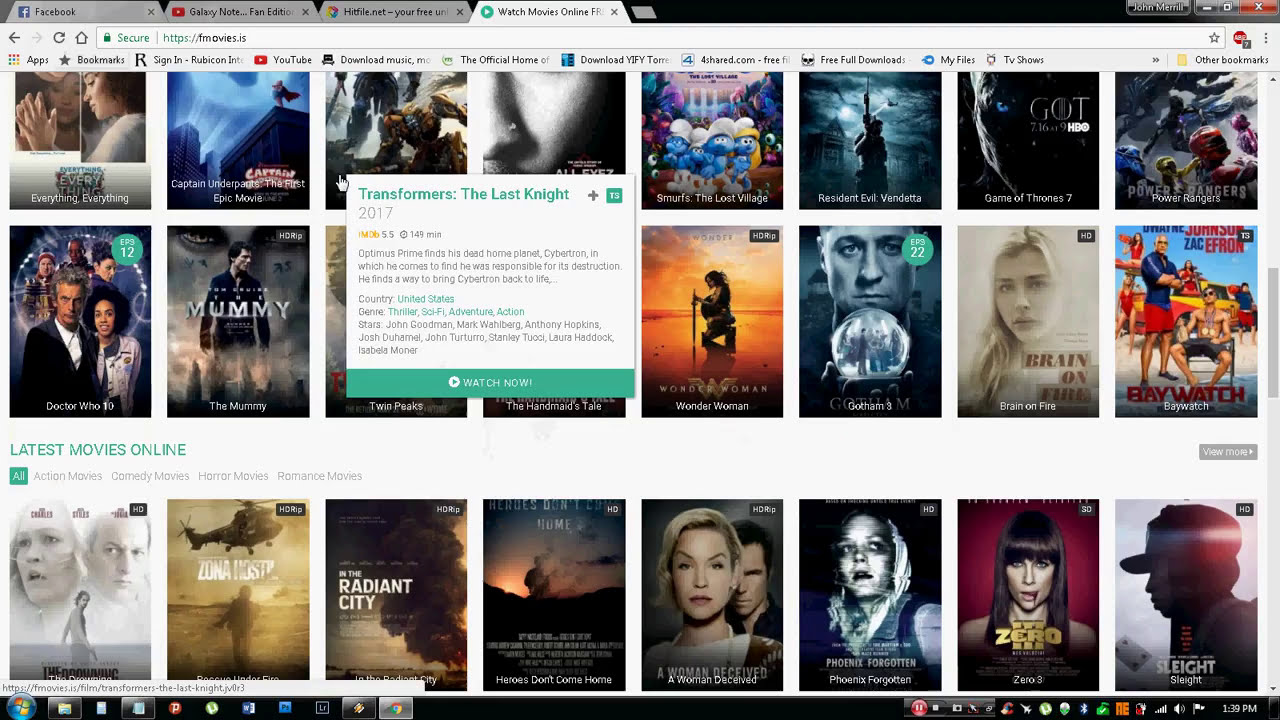The width and height of the screenshot is (1280, 720).
Task: Open the Sign In - Rubicon bookmark
Action: click(188, 60)
